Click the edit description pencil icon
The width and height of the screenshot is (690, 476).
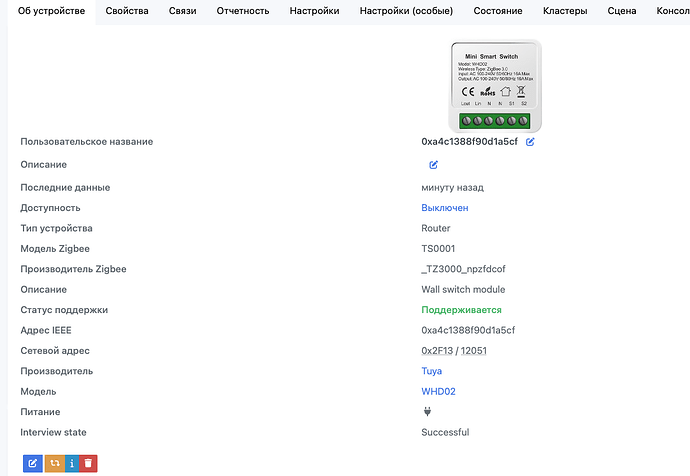(433, 164)
